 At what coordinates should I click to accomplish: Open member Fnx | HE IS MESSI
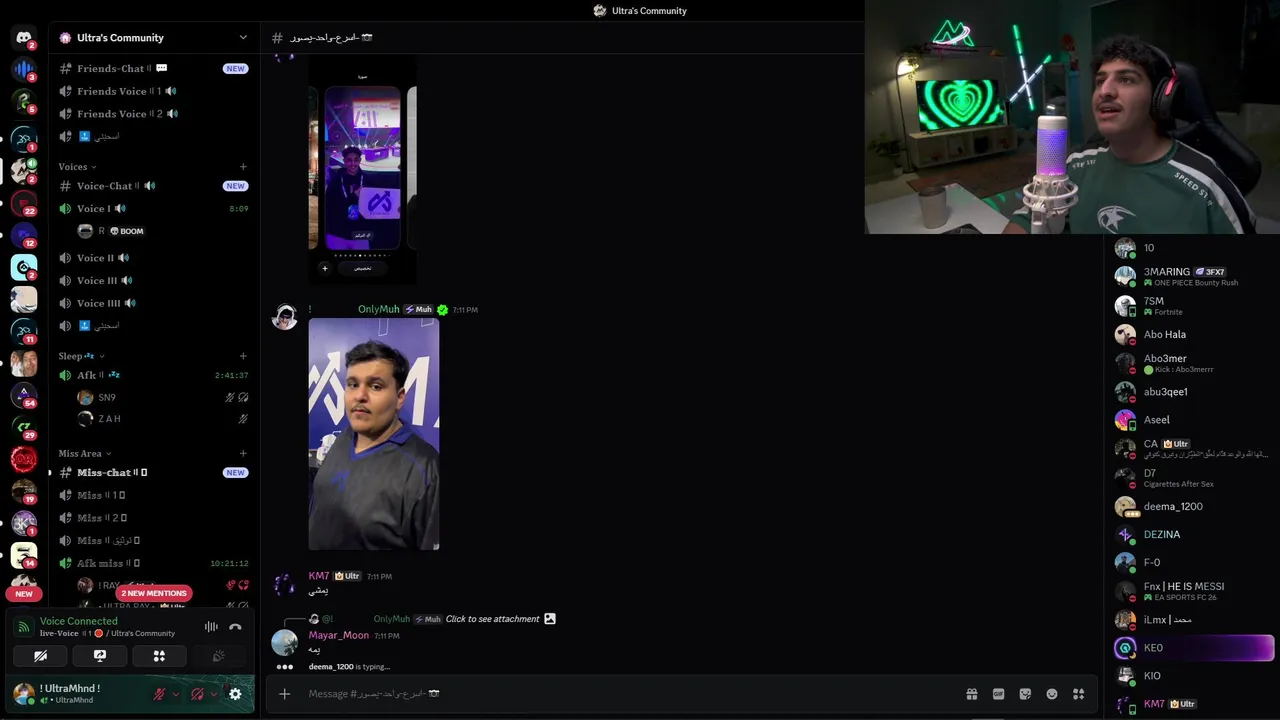tap(1193, 591)
